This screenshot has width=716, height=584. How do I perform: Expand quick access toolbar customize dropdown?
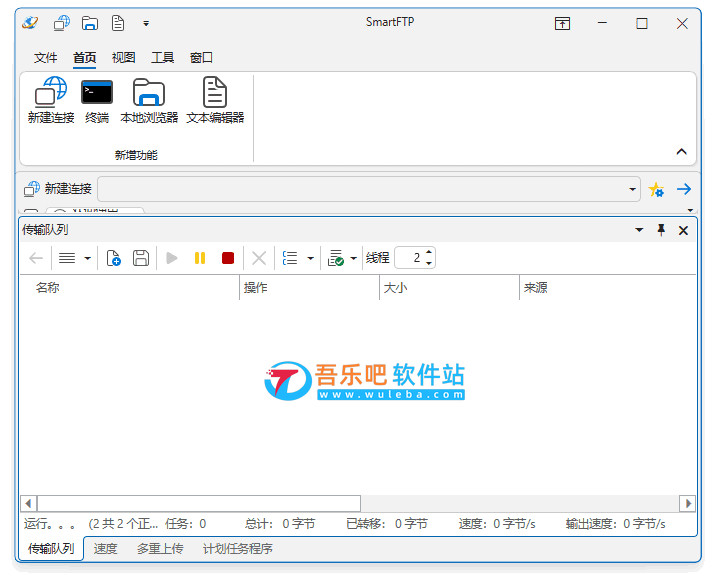146,23
